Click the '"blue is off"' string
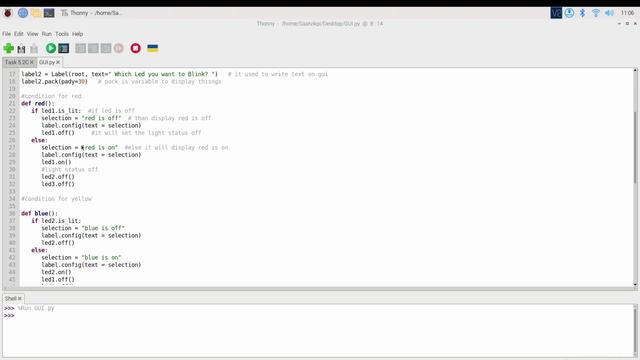 [x=103, y=228]
